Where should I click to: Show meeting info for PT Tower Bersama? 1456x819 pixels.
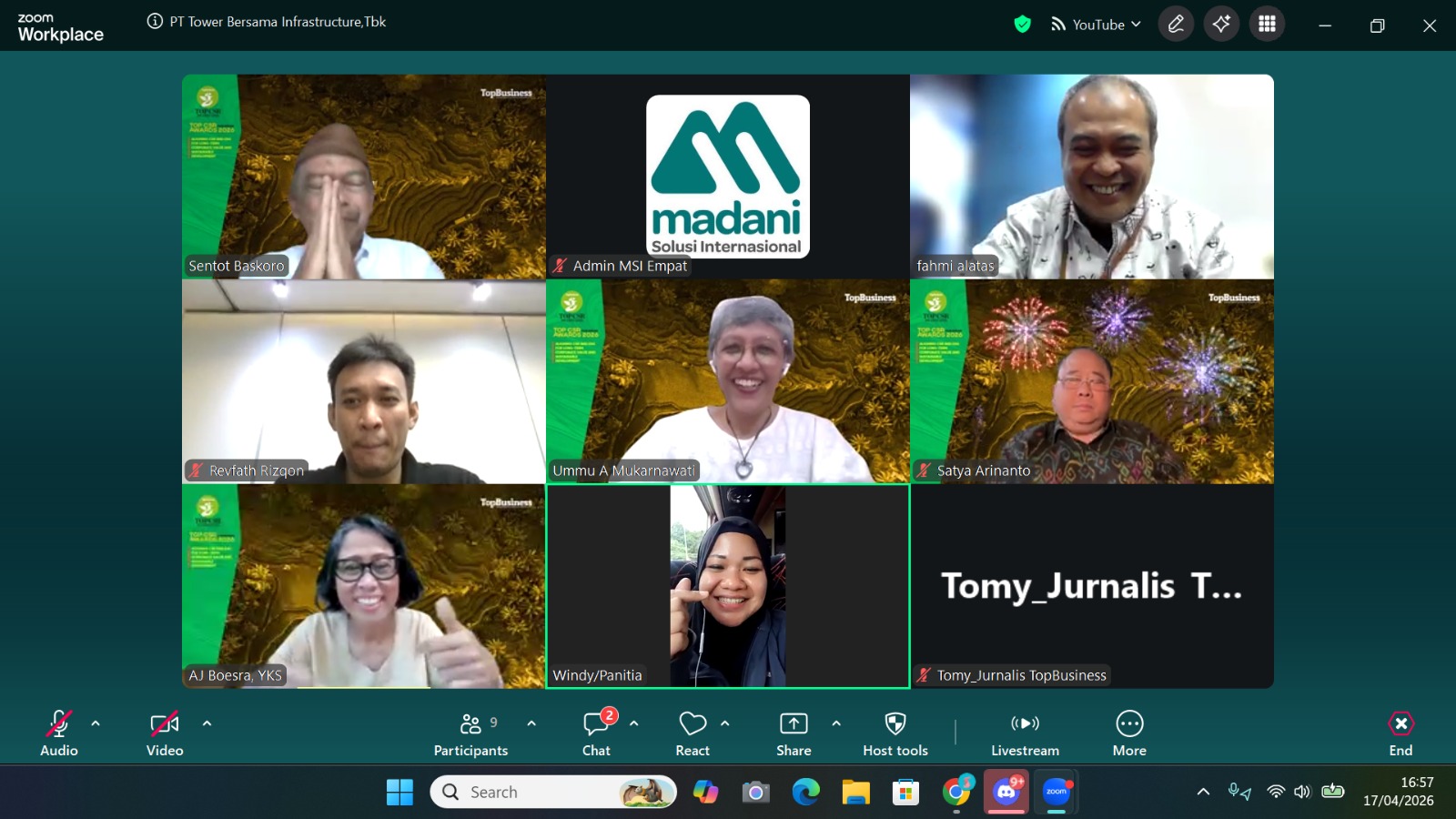[x=156, y=21]
